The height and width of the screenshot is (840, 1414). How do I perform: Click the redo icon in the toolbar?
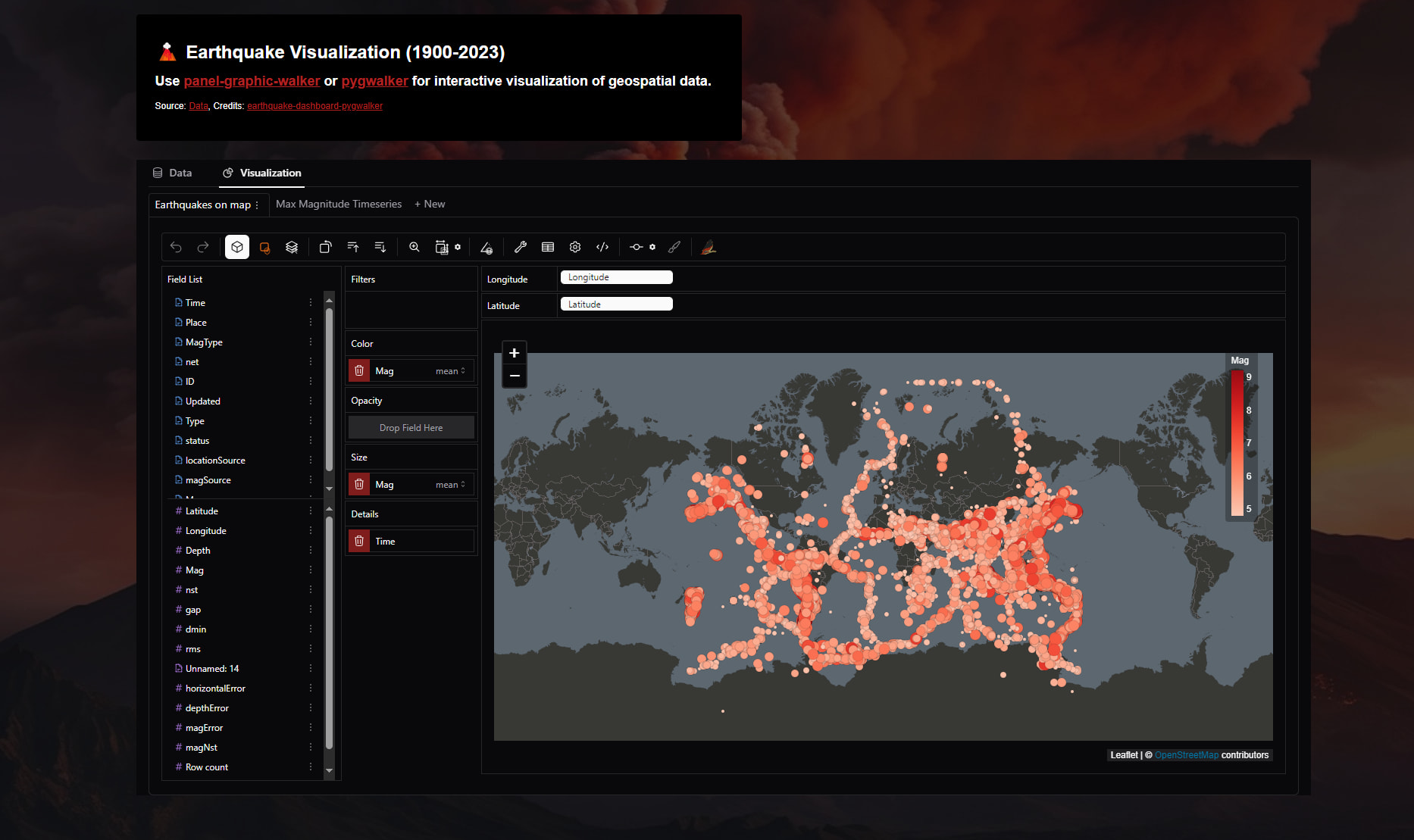click(x=202, y=247)
